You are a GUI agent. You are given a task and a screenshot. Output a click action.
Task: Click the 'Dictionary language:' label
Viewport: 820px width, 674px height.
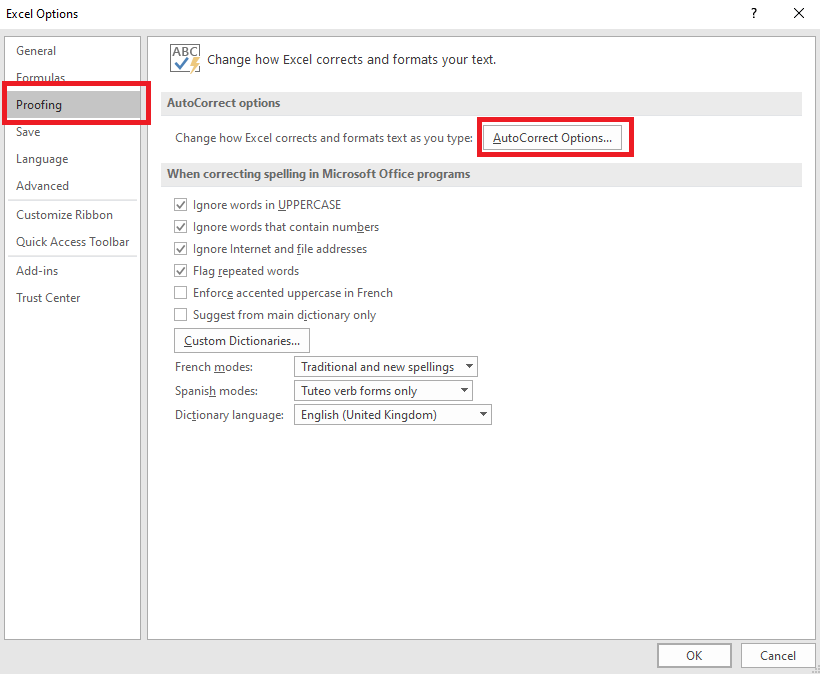click(x=229, y=415)
